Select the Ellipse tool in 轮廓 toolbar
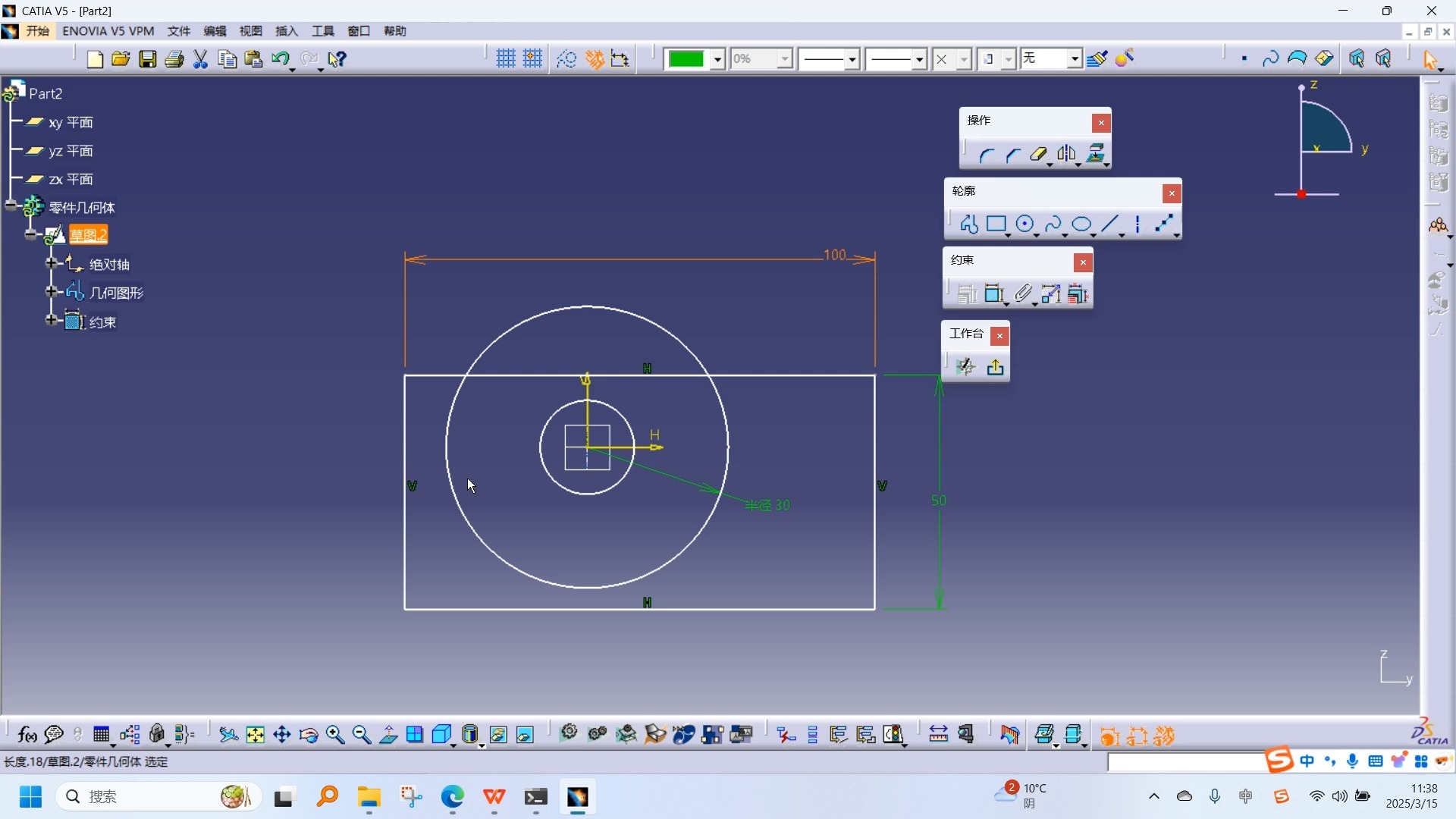Screen dimensions: 1456x819 [1082, 224]
